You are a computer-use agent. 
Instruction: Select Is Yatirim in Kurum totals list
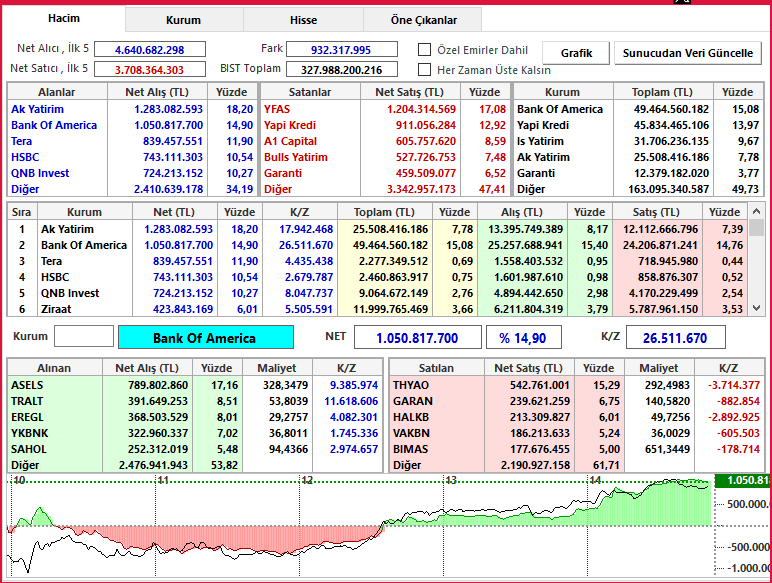540,141
